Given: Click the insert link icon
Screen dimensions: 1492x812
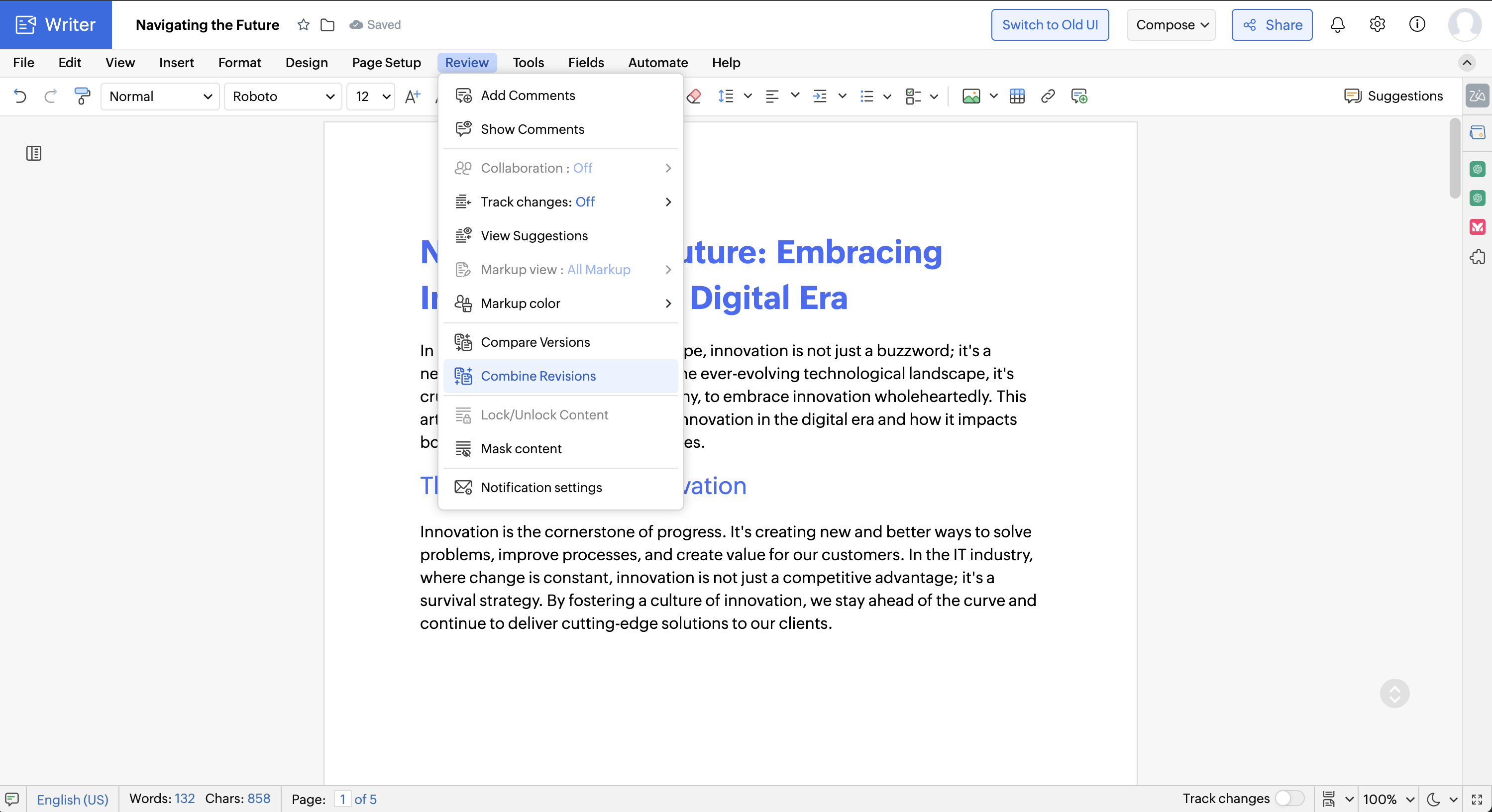Looking at the screenshot, I should (x=1048, y=96).
